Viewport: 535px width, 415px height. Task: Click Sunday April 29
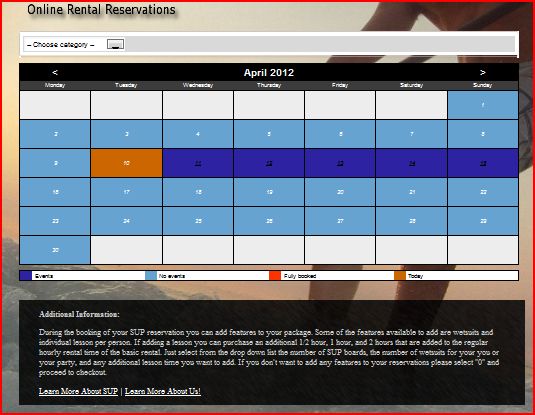(x=483, y=221)
